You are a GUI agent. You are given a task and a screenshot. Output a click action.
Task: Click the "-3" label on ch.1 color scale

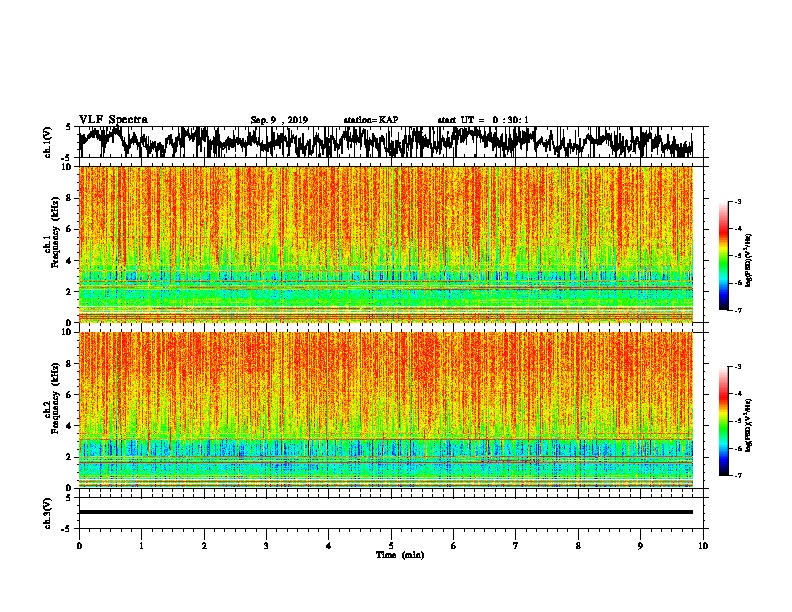(x=738, y=201)
